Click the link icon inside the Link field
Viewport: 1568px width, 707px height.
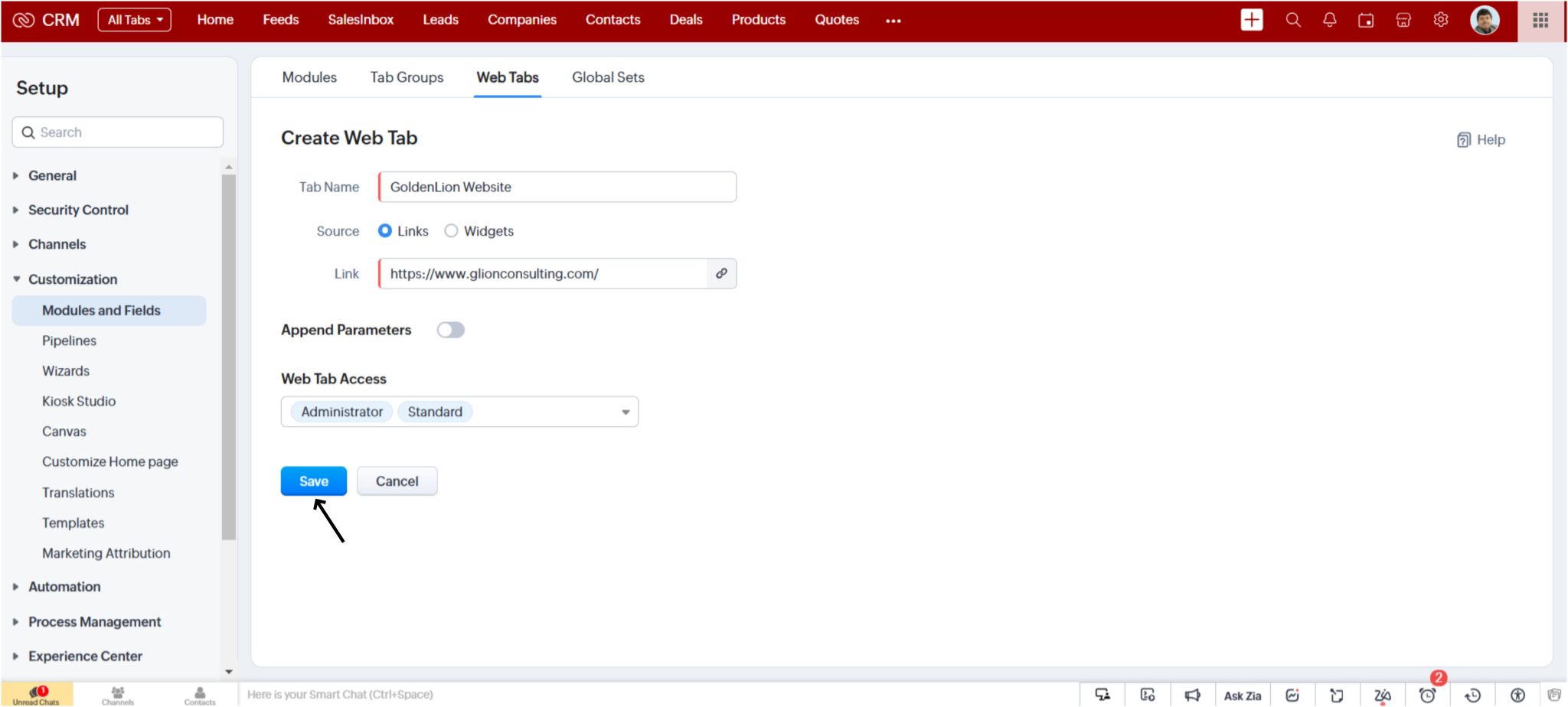720,273
